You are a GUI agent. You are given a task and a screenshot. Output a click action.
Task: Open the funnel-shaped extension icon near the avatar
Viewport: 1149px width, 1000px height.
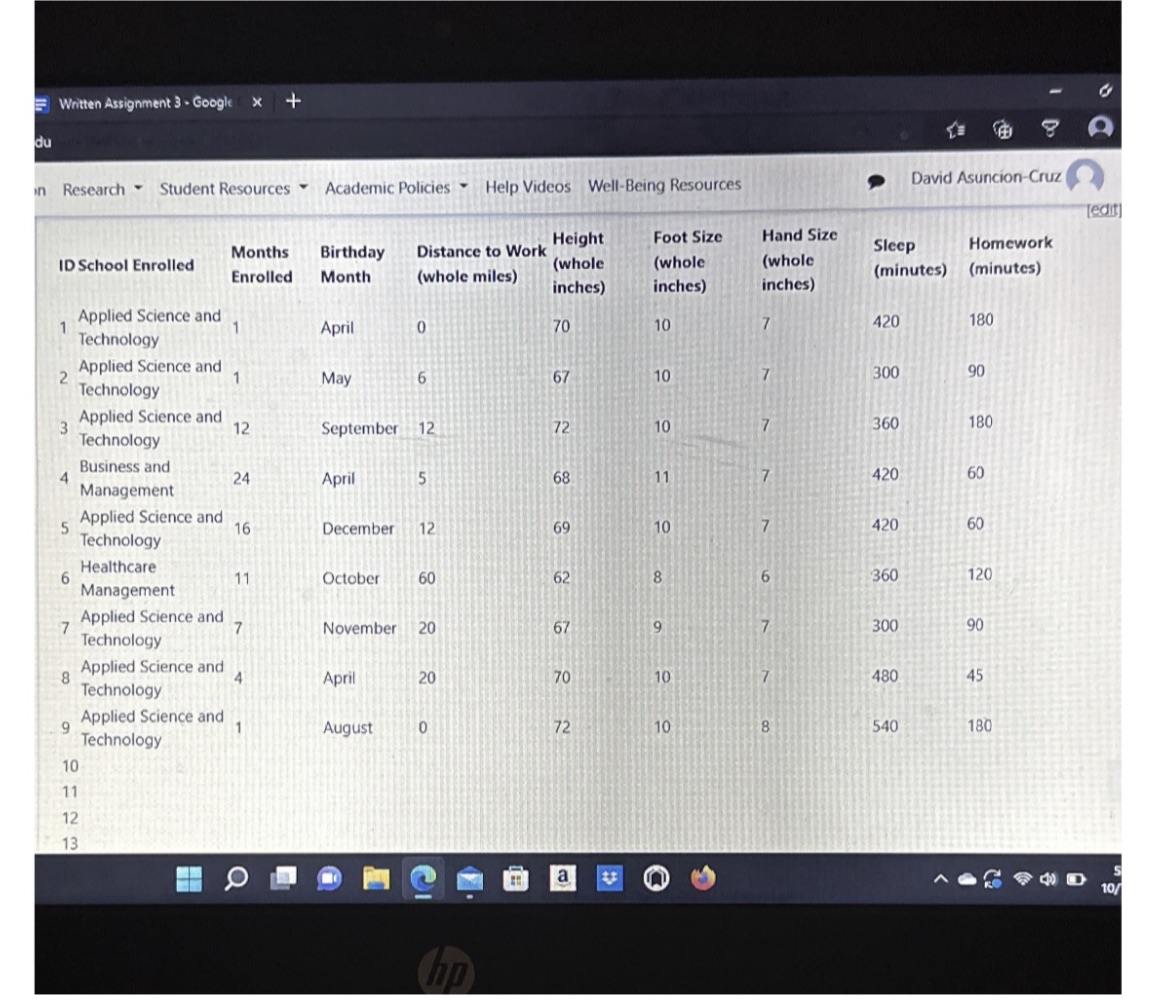point(1049,129)
